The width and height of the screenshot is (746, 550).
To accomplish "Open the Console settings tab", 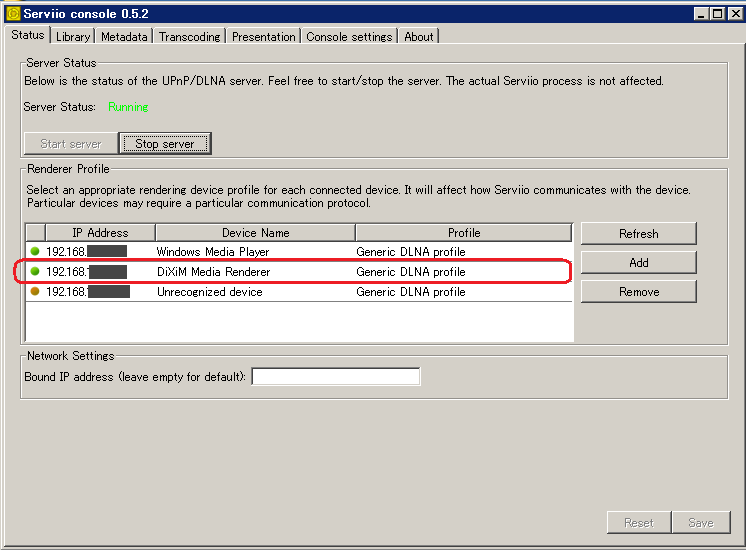I will (x=349, y=36).
